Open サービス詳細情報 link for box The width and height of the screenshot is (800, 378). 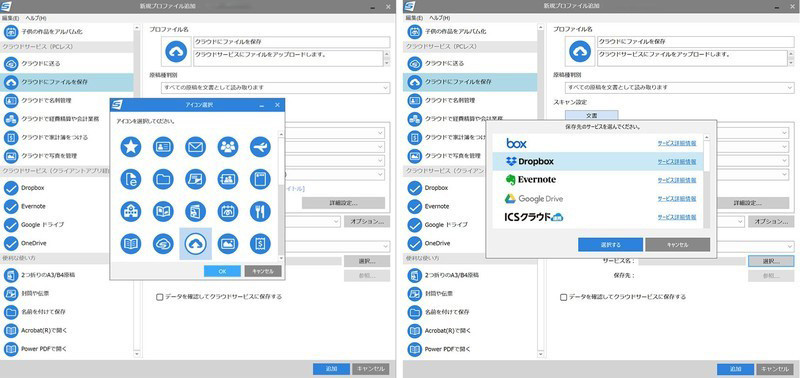point(677,143)
